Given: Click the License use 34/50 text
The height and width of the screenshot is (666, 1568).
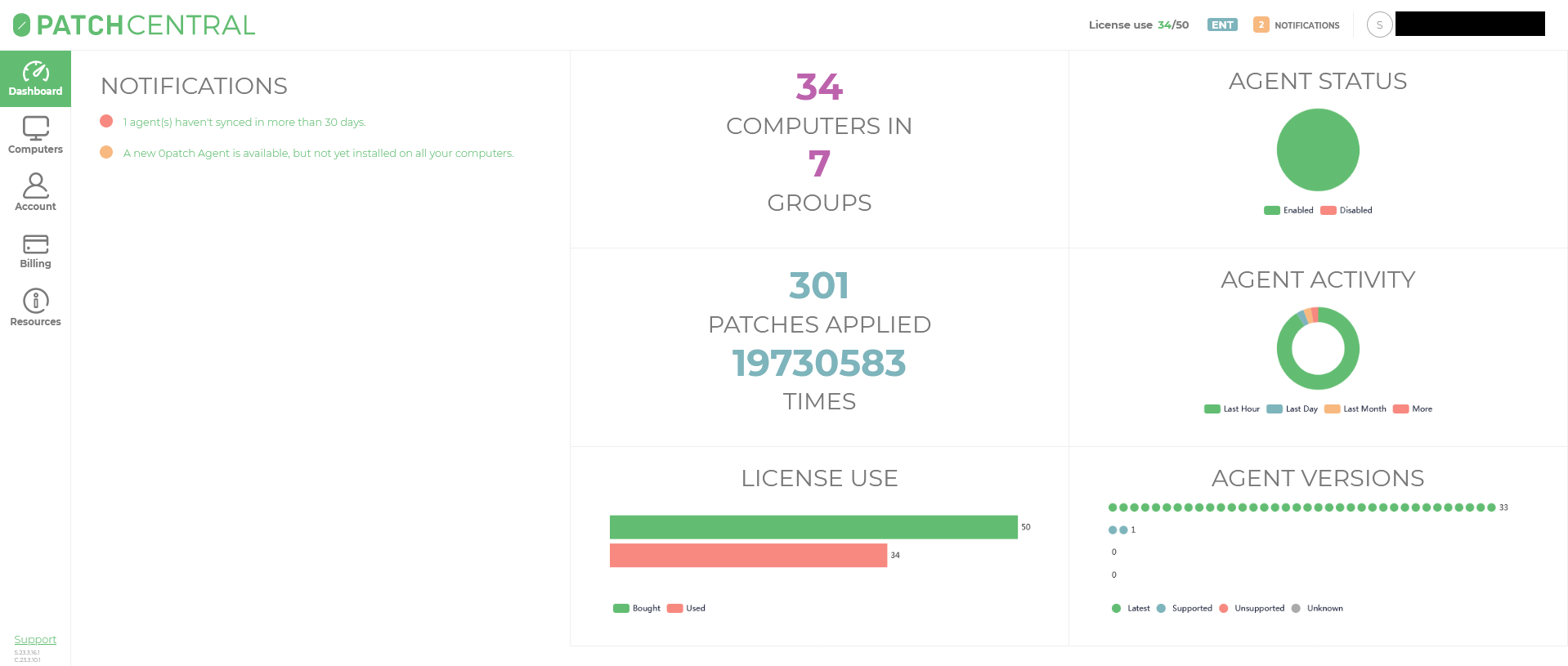Looking at the screenshot, I should click(1139, 25).
